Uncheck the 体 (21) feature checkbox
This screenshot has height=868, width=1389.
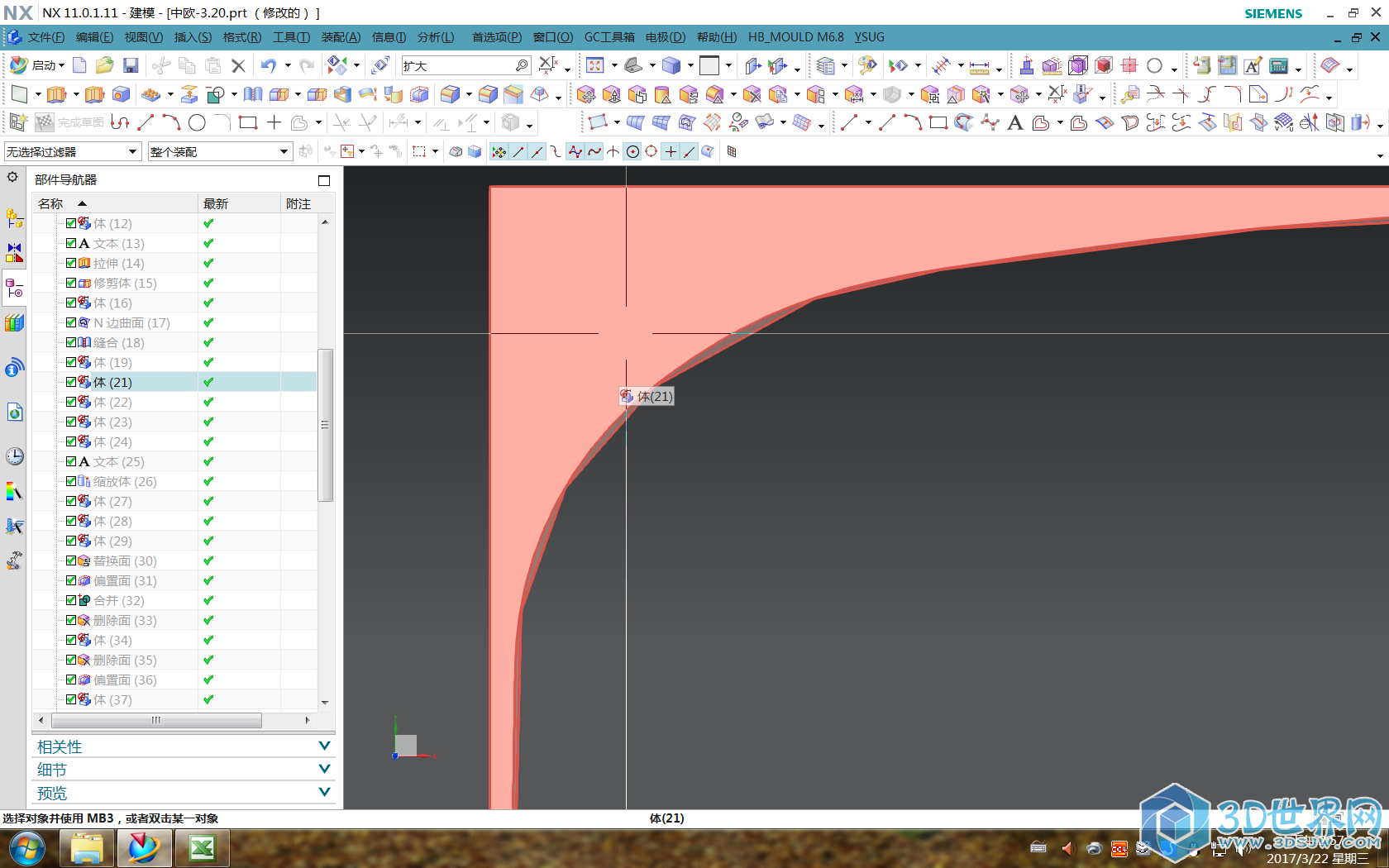point(71,382)
